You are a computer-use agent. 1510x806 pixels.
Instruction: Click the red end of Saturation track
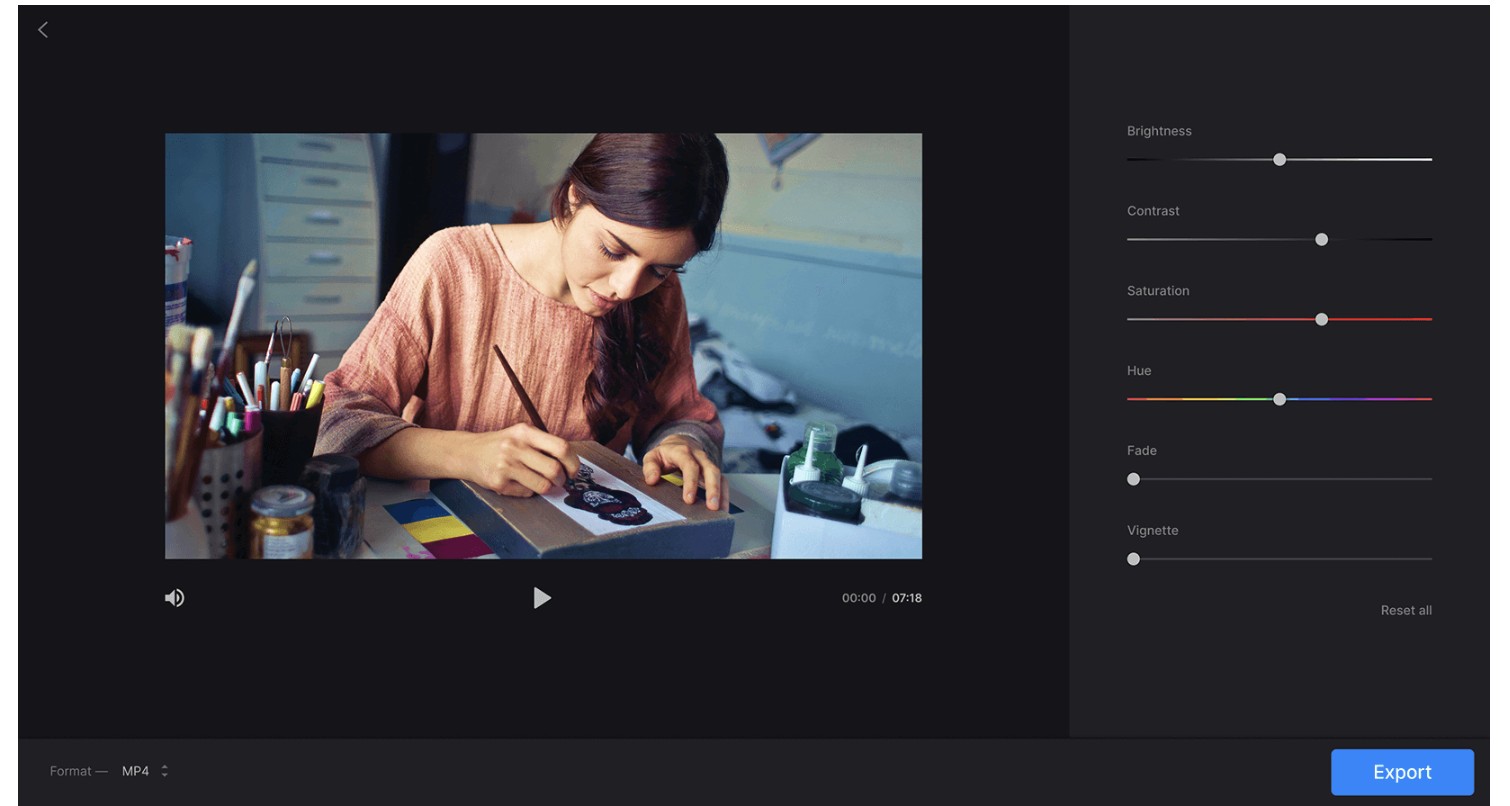tap(1426, 319)
